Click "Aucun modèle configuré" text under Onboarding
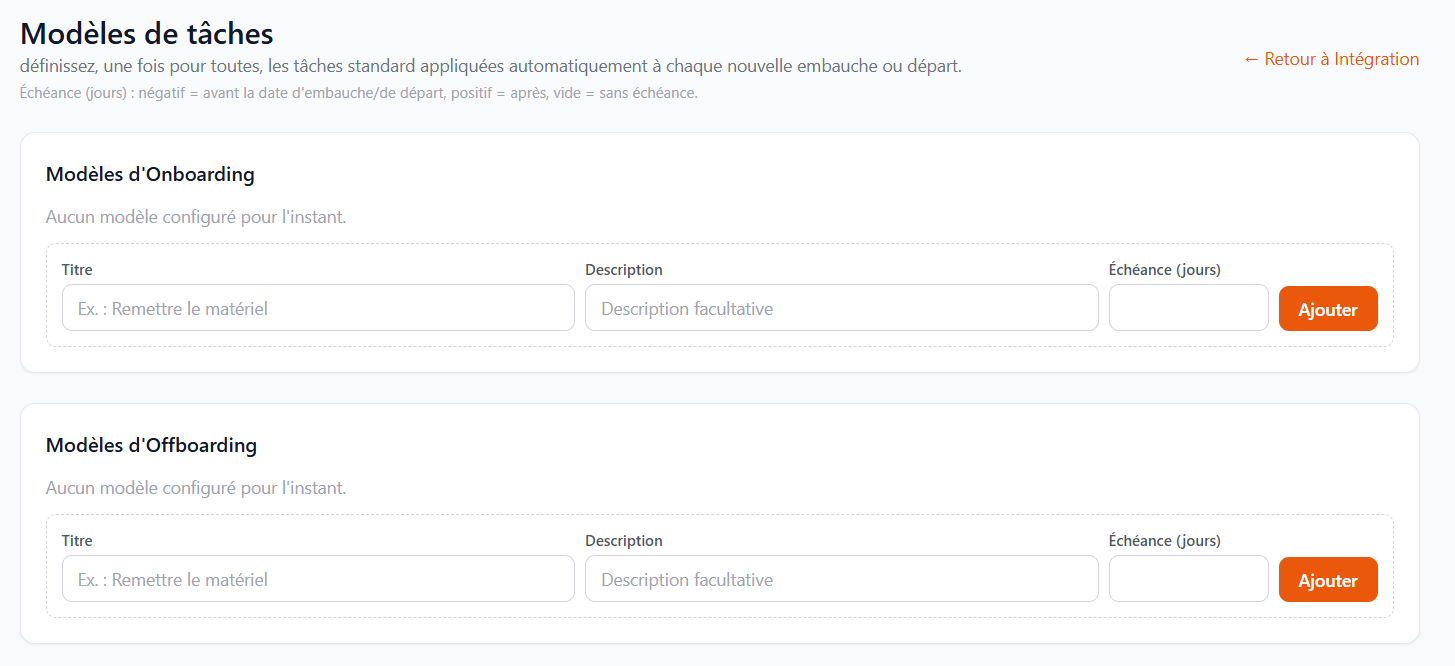1455x666 pixels. pyautogui.click(x=196, y=217)
